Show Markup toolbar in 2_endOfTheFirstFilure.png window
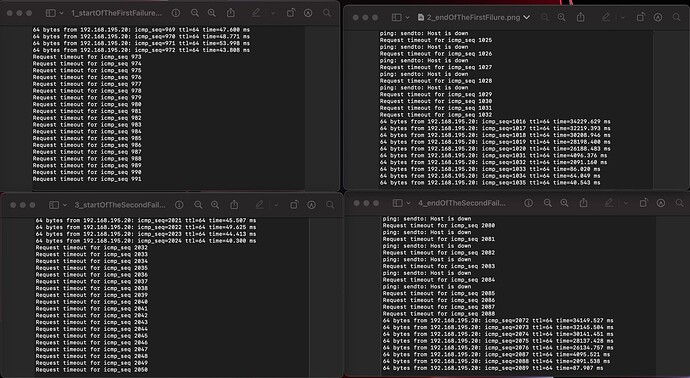The height and width of the screenshot is (378, 690). tap(658, 17)
